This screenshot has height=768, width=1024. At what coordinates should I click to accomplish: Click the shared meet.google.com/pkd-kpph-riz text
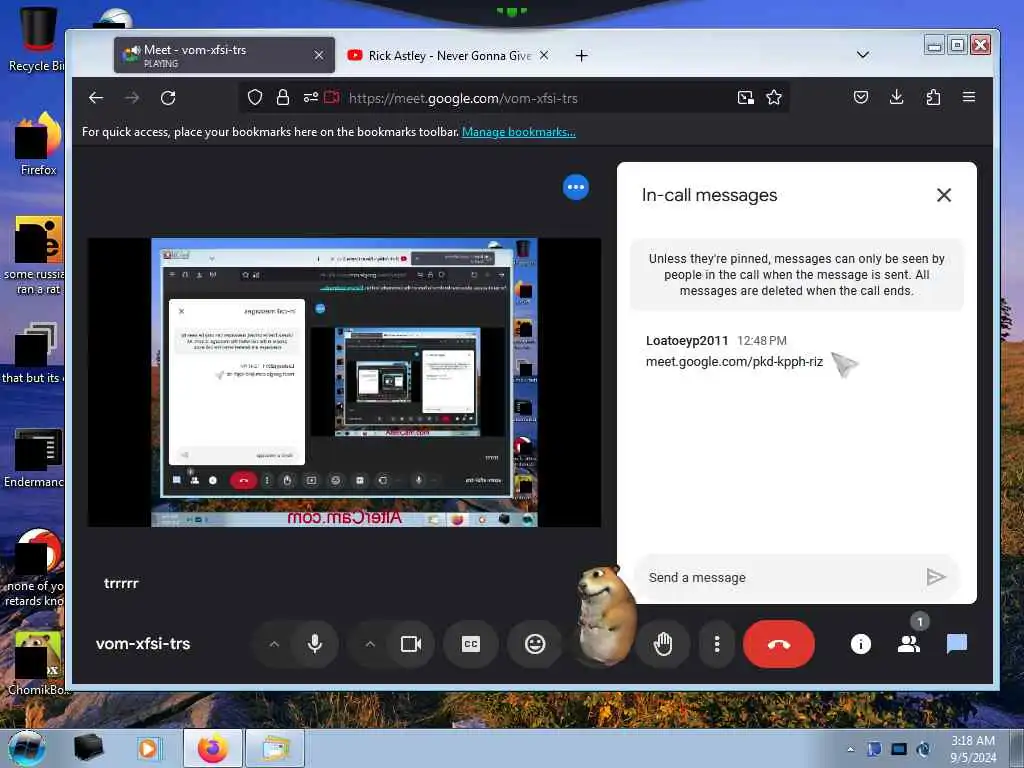click(x=734, y=361)
